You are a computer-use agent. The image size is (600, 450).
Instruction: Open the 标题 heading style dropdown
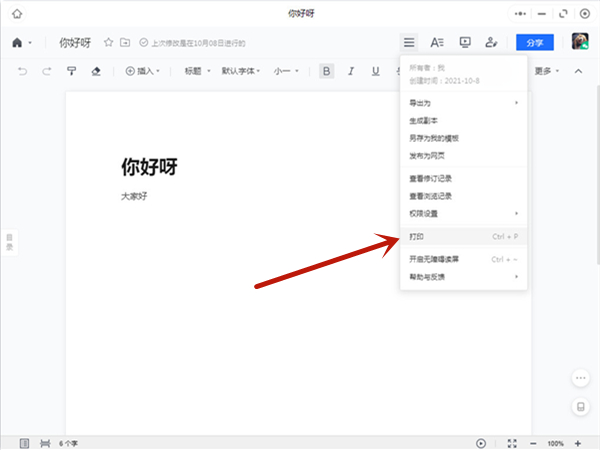[197, 71]
